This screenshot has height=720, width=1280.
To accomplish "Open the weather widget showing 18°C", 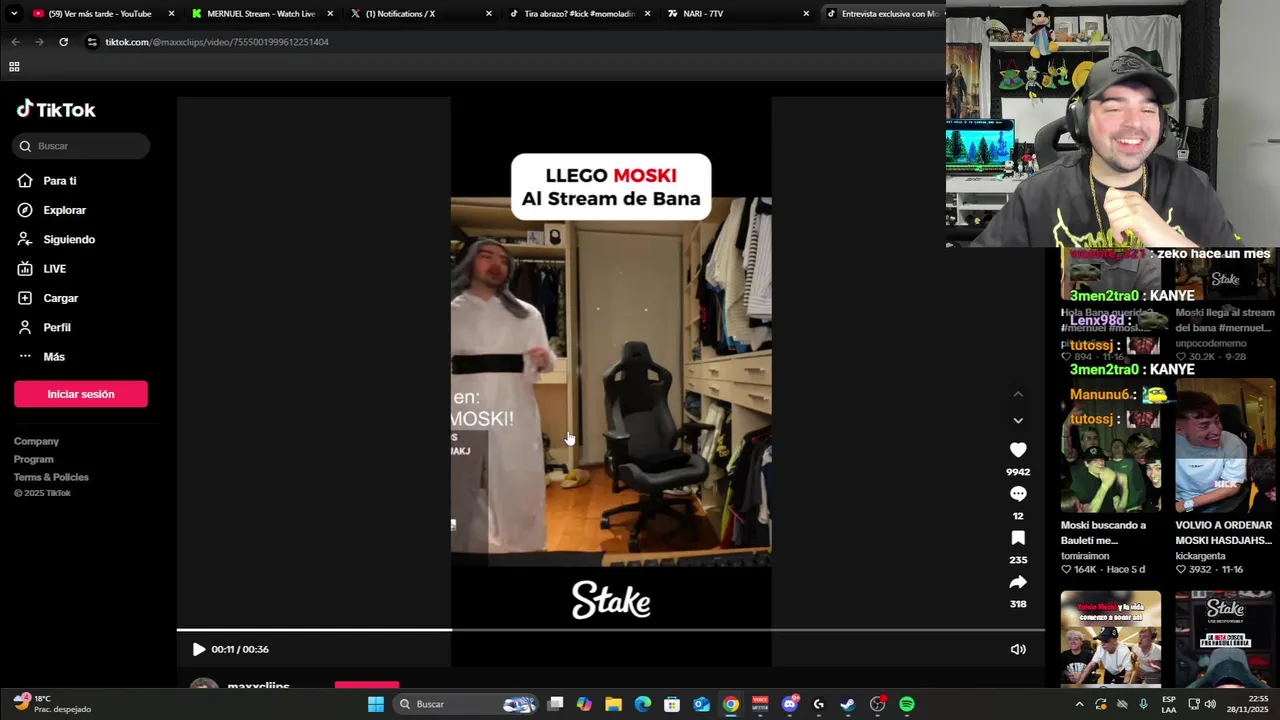I will [x=52, y=704].
